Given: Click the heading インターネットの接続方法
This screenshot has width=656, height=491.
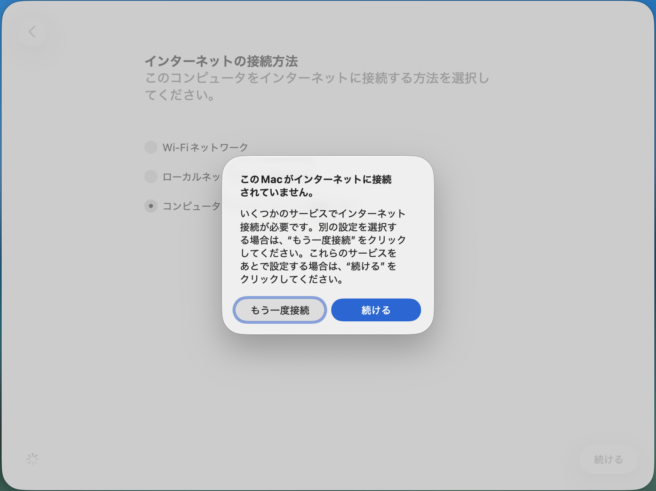Looking at the screenshot, I should click(221, 61).
